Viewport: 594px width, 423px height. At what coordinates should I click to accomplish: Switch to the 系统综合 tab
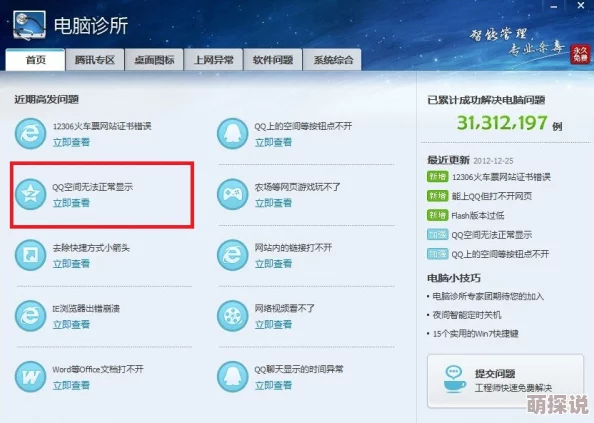pos(332,60)
